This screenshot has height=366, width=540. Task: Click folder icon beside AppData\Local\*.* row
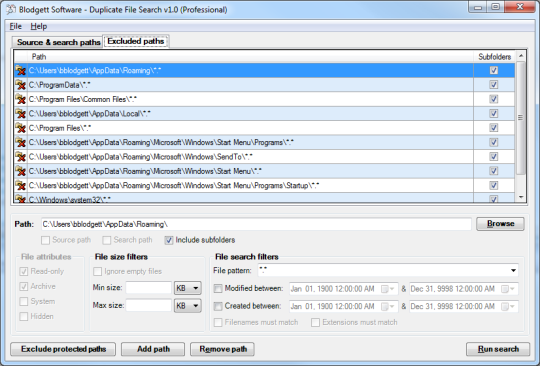[x=21, y=114]
